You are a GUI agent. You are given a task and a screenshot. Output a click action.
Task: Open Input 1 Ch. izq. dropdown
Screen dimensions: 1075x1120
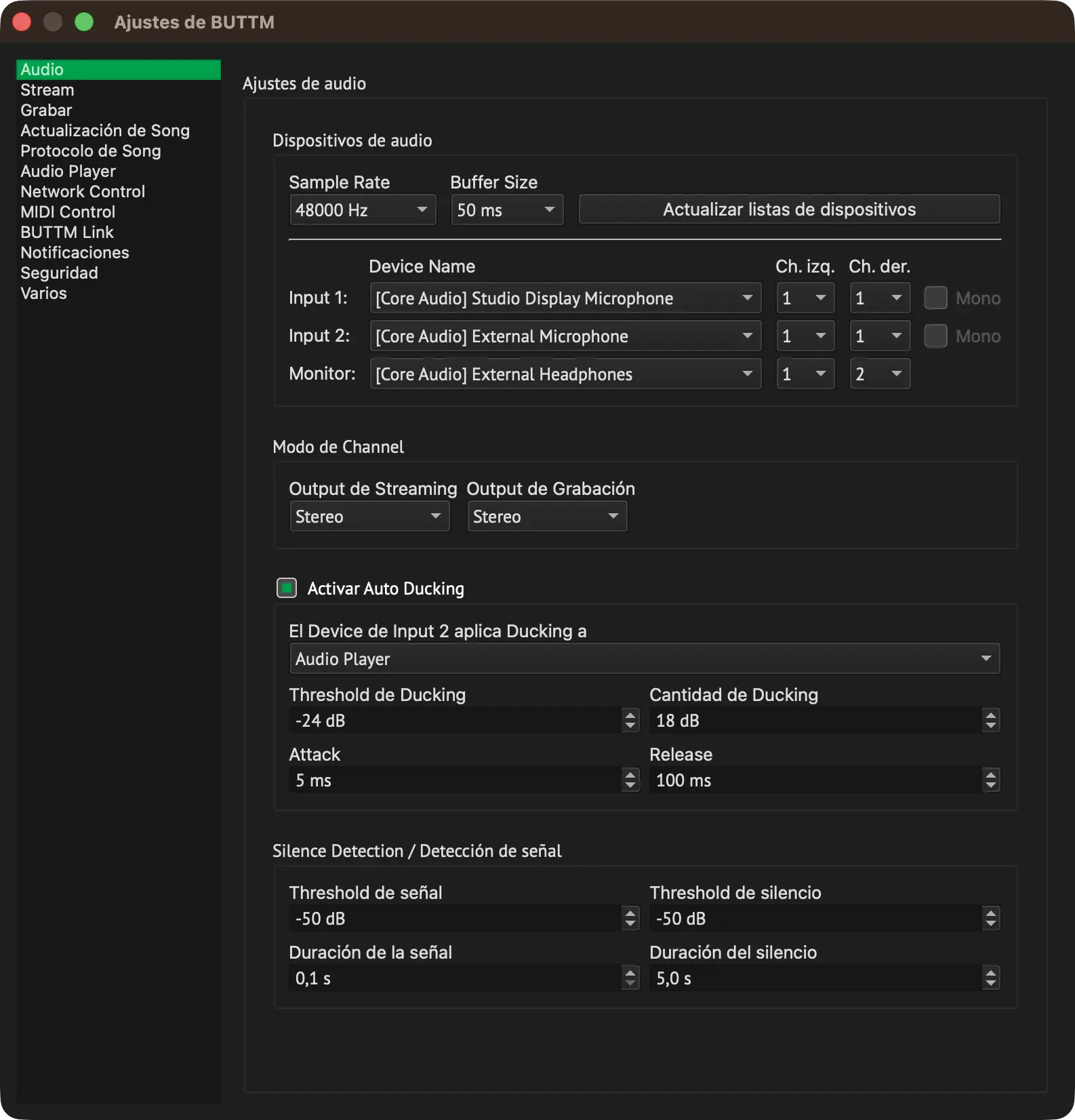click(805, 298)
